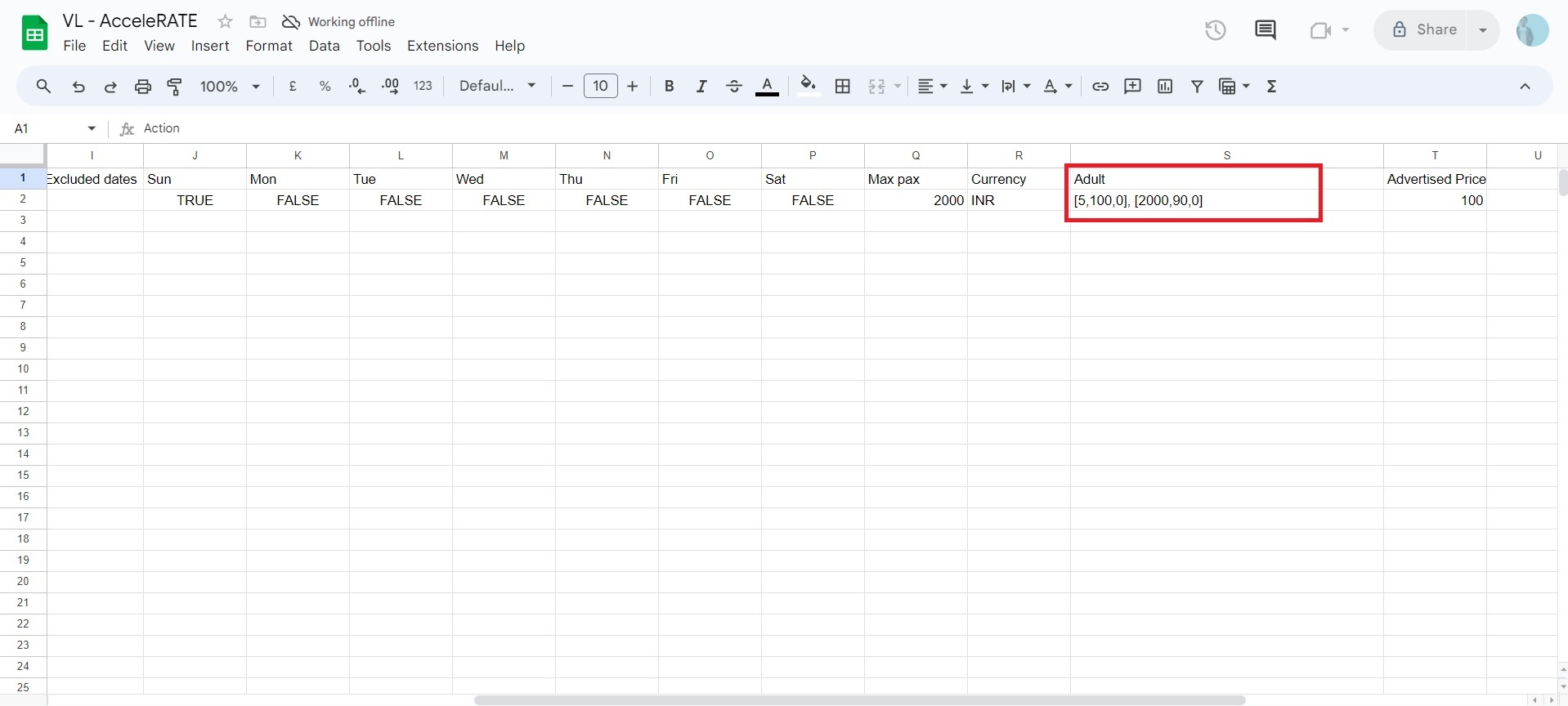The width and height of the screenshot is (1568, 706).
Task: Select the cell containing INR
Action: (x=1018, y=200)
